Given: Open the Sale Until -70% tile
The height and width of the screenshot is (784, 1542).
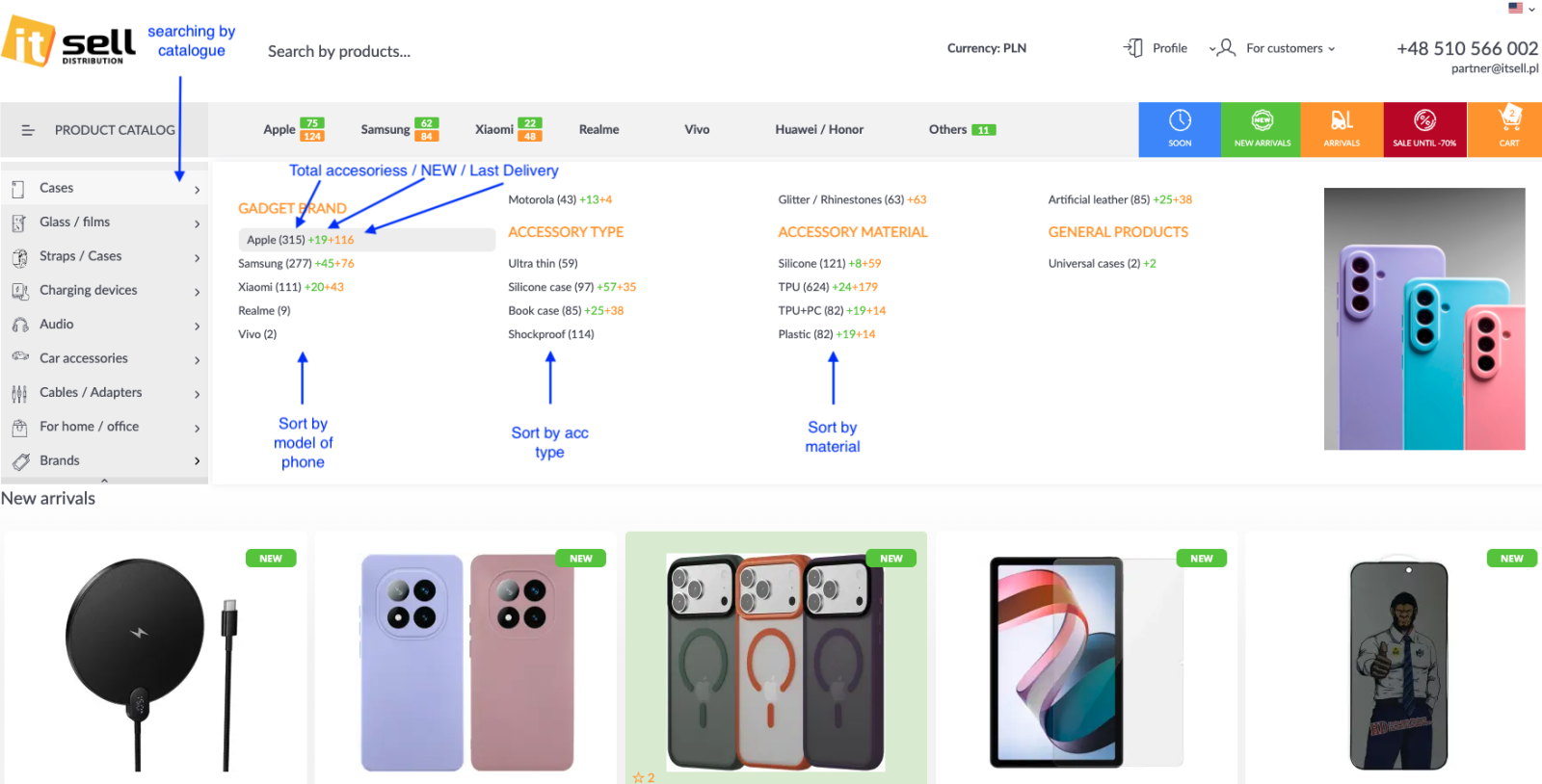Looking at the screenshot, I should coord(1424,129).
